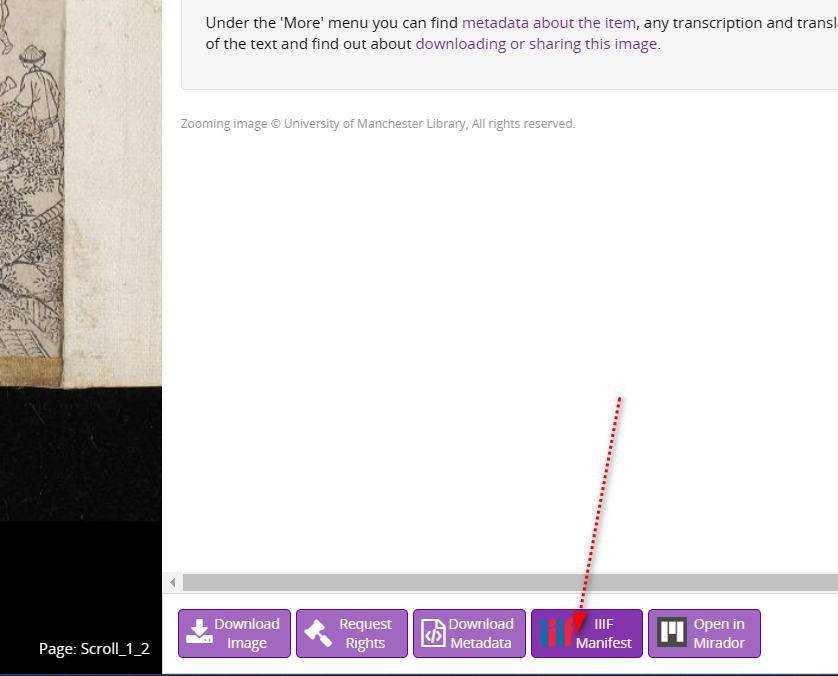Open 'downloading or sharing this image' link
The height and width of the screenshot is (676, 838).
click(536, 44)
